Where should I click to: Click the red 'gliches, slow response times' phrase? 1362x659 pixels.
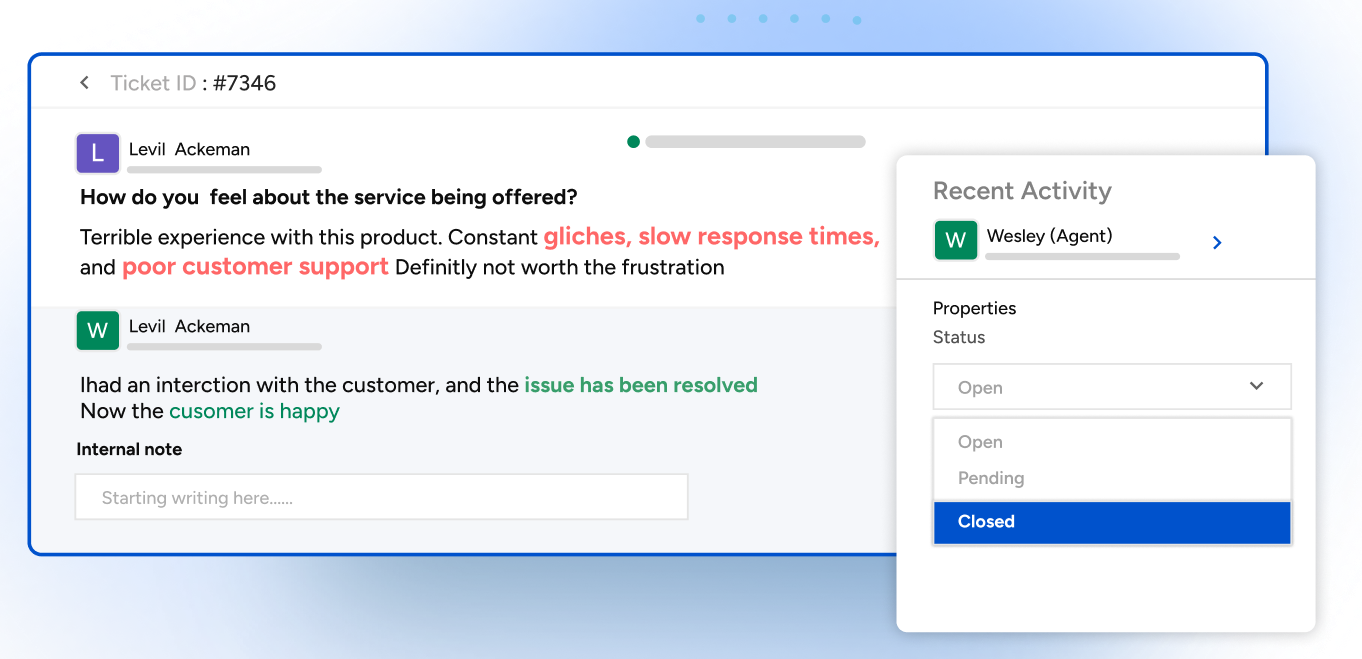point(711,237)
